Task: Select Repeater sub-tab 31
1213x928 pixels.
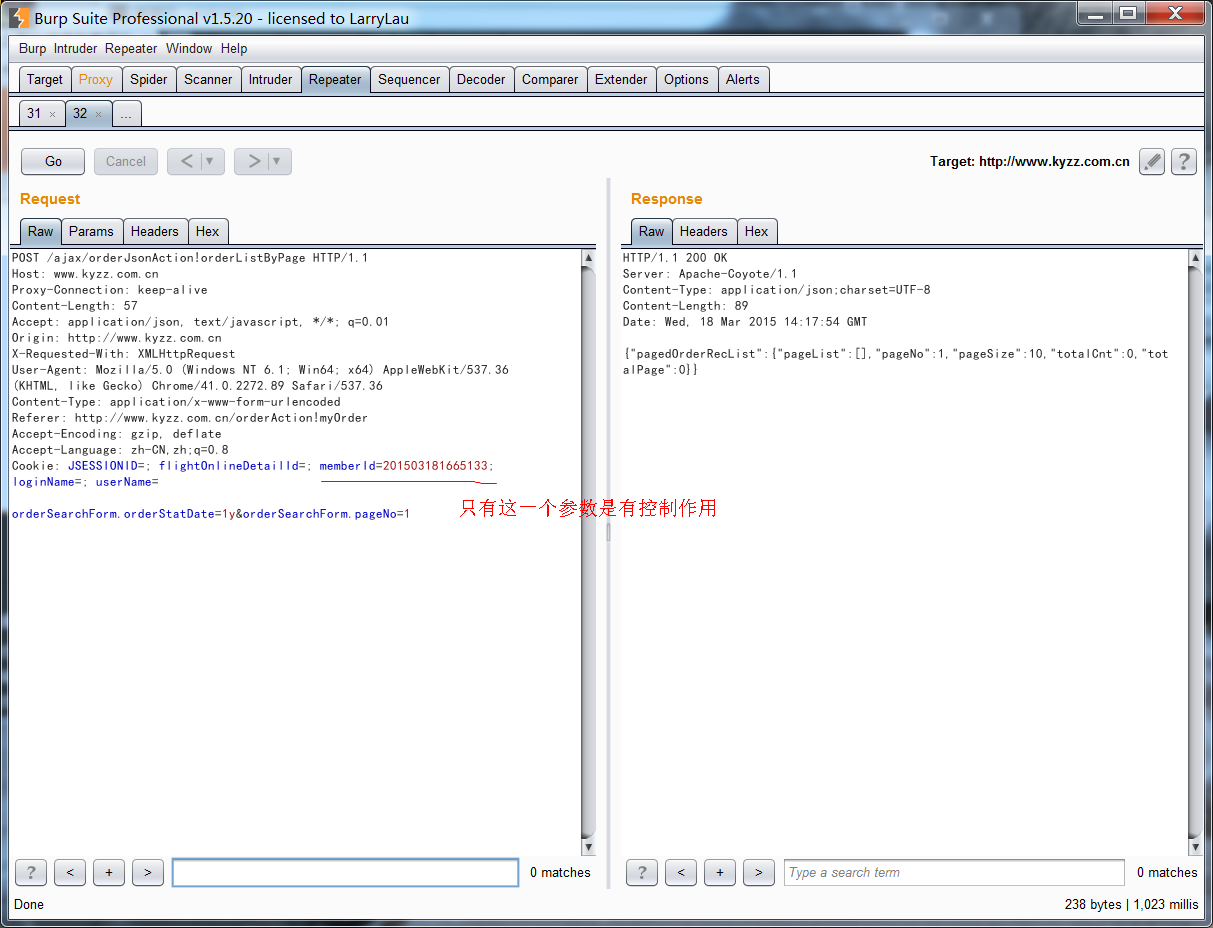Action: [x=34, y=113]
